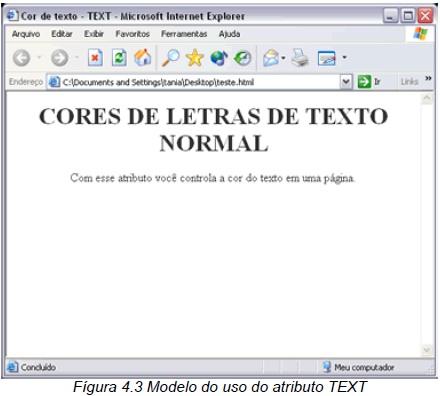Open Favorites star icon
Screen dimensions: 440x396
pyautogui.click(x=195, y=58)
